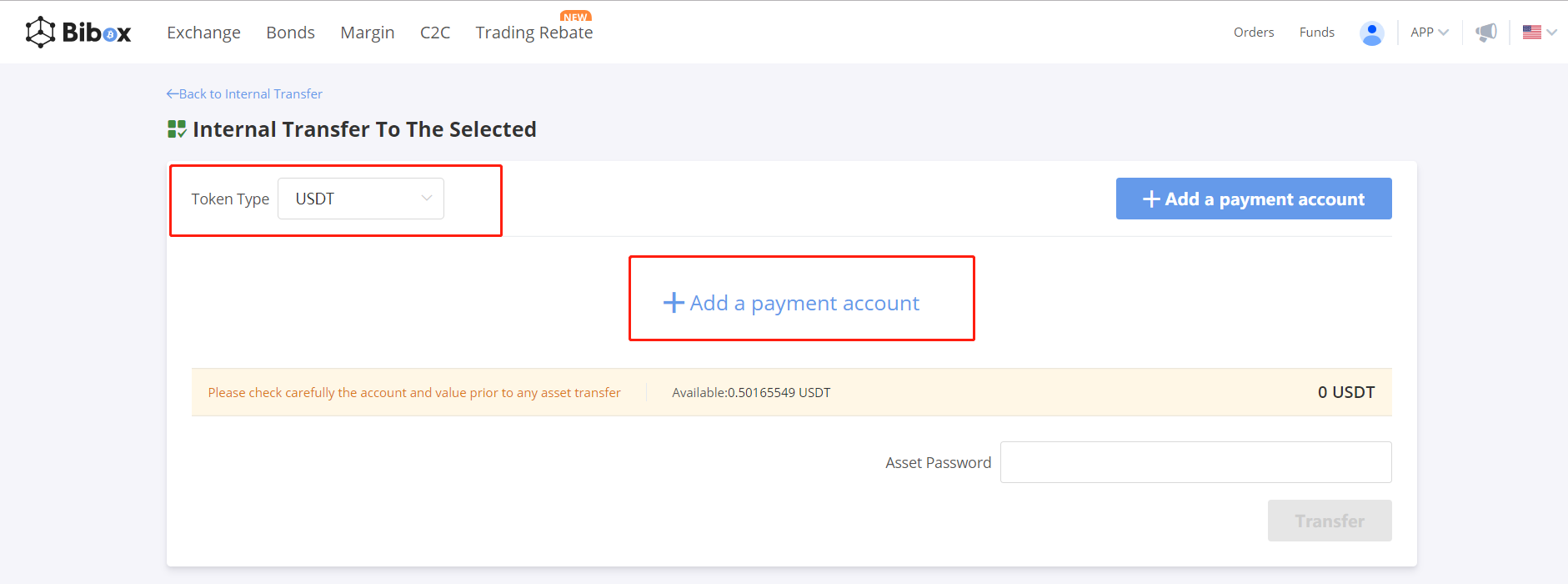The width and height of the screenshot is (1568, 584).
Task: Expand the language selector chevron
Action: (x=1551, y=33)
